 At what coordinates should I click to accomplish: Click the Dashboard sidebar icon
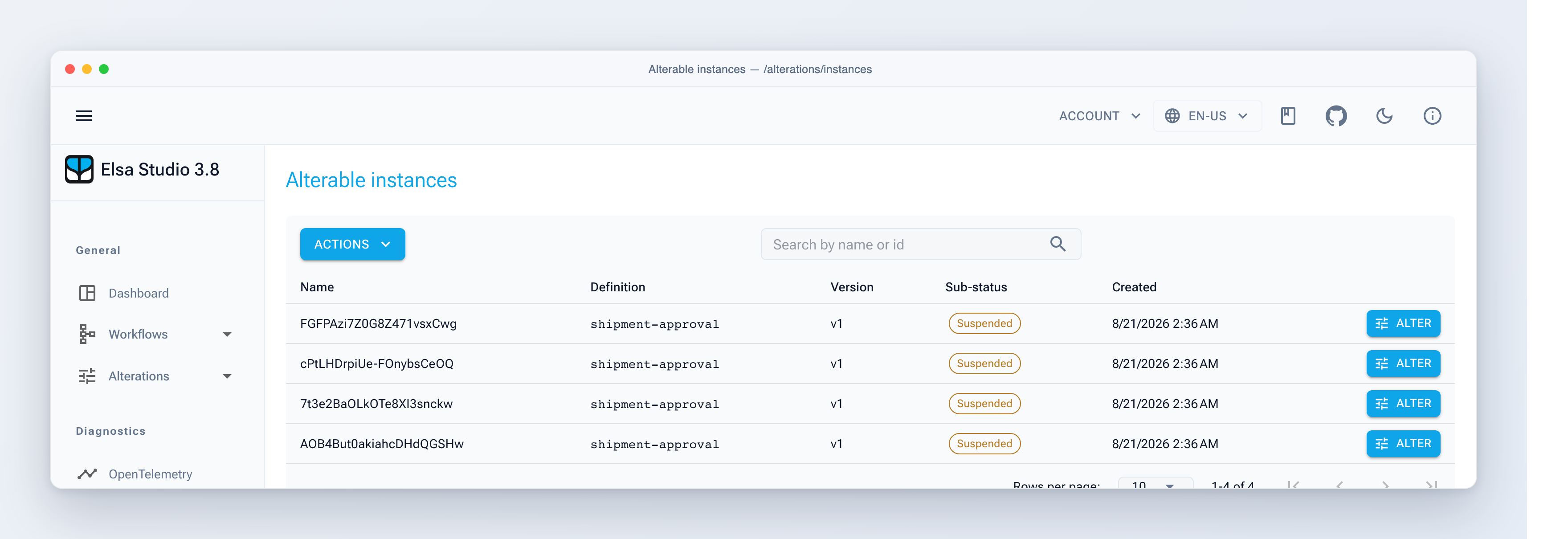point(87,293)
